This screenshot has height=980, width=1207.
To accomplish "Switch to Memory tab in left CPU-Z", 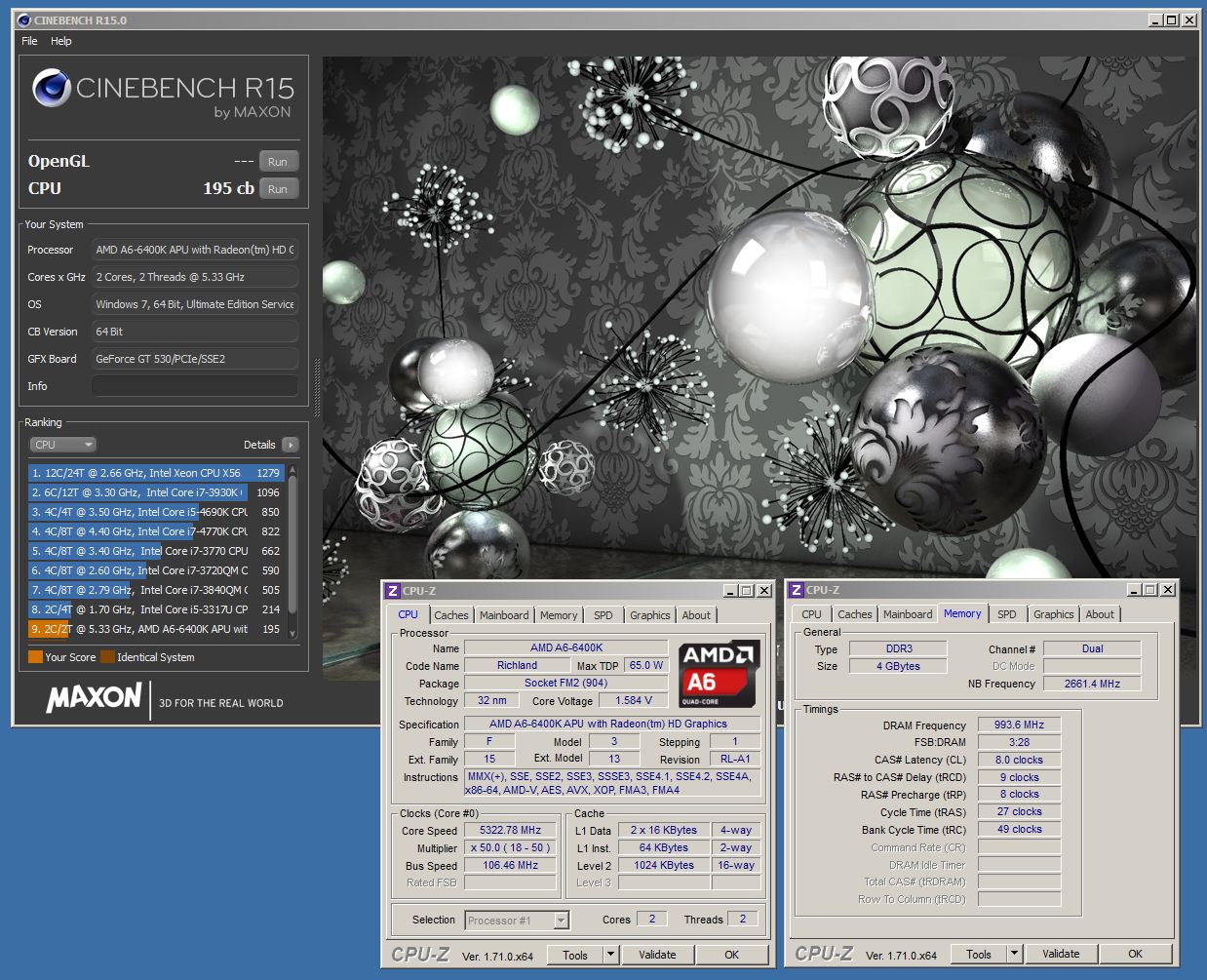I will [559, 615].
